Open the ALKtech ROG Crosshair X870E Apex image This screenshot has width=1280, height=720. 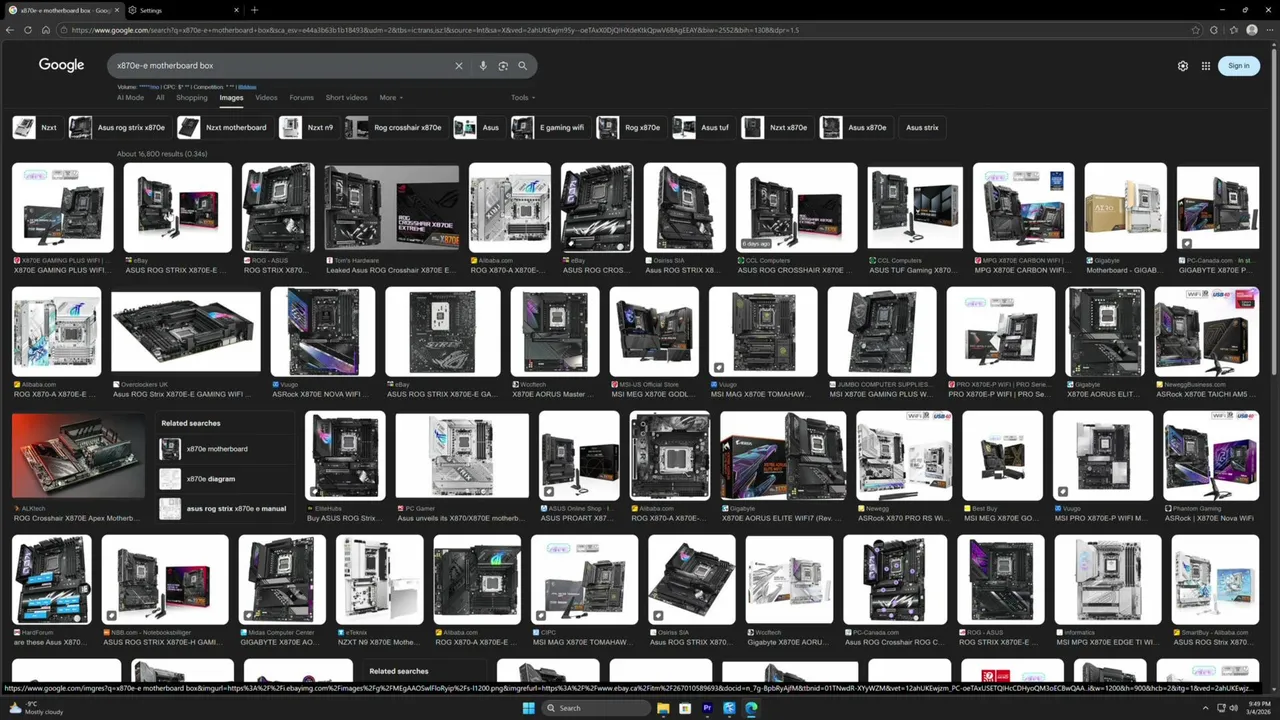[x=78, y=456]
